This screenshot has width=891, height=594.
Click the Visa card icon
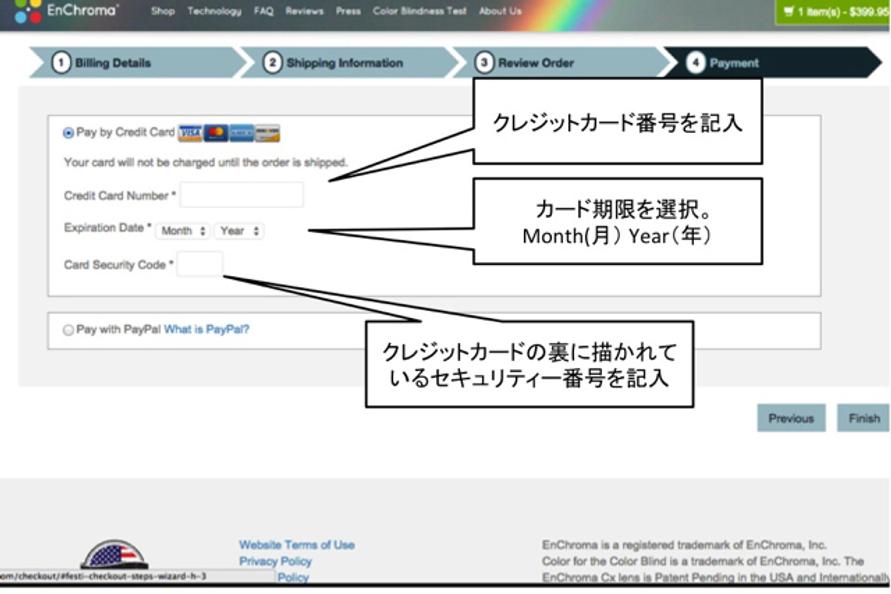point(190,133)
